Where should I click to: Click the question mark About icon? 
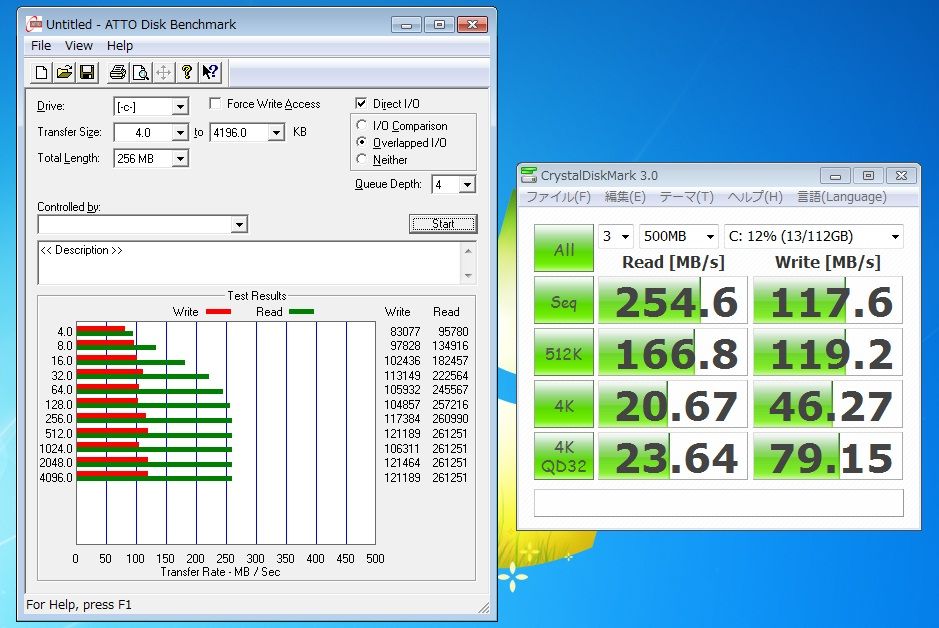click(x=187, y=73)
